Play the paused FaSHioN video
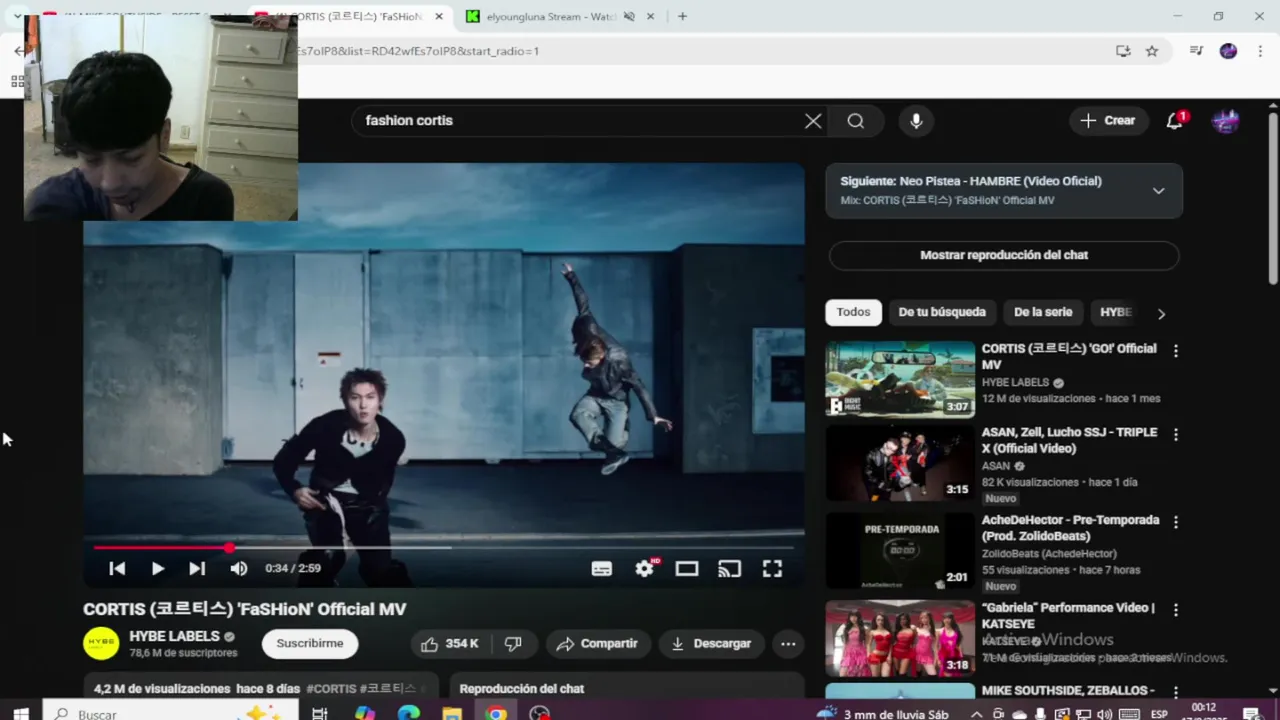Screen dimensions: 1280x720 (x=157, y=568)
